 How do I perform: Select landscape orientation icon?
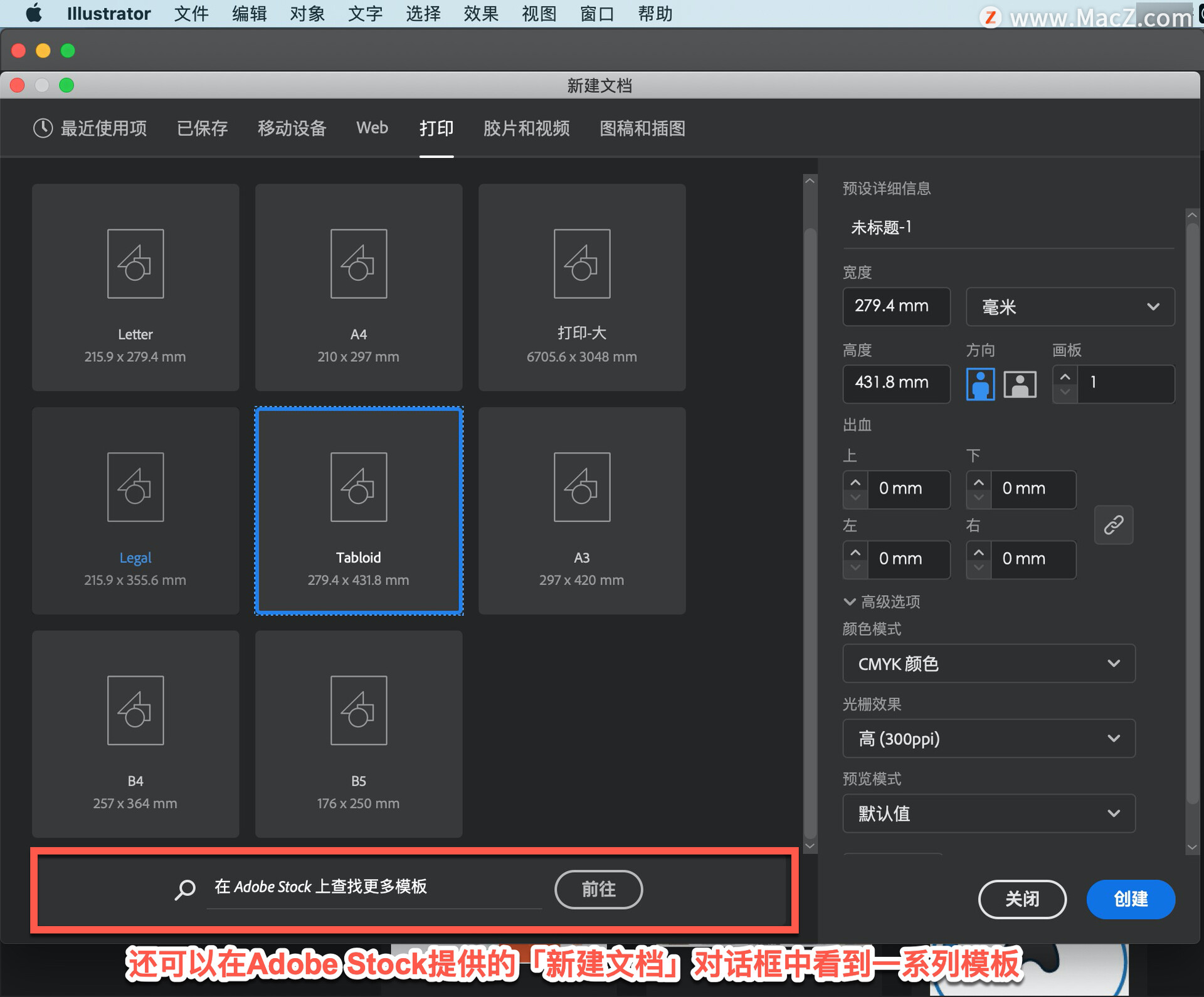pyautogui.click(x=1020, y=384)
